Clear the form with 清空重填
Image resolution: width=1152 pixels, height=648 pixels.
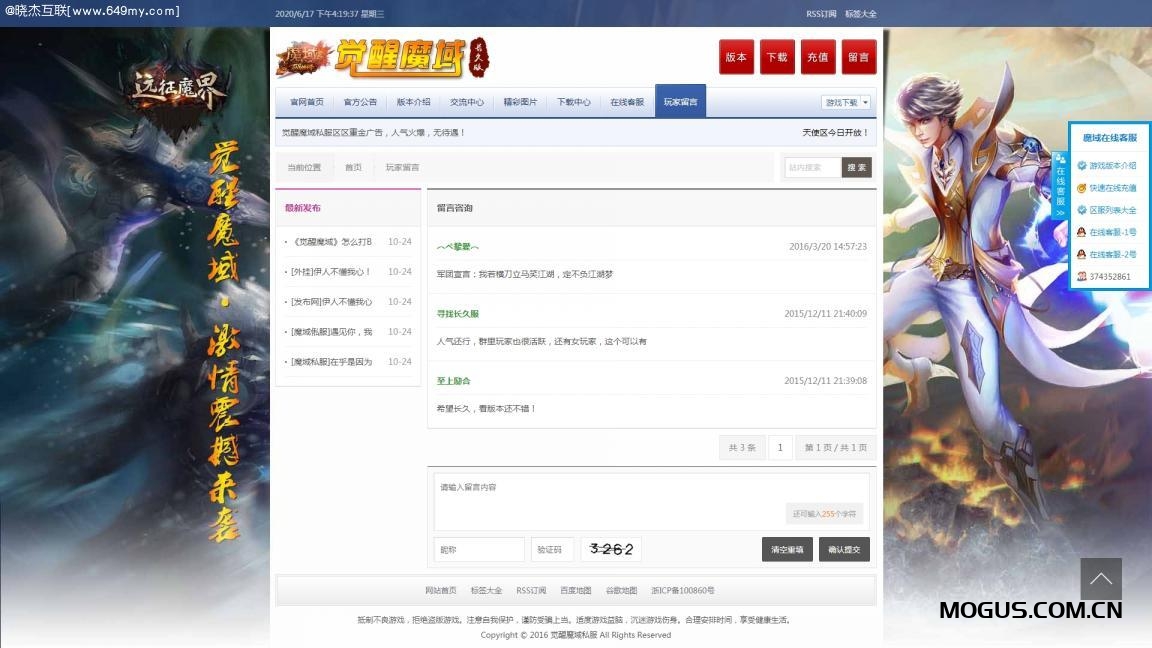click(x=787, y=549)
